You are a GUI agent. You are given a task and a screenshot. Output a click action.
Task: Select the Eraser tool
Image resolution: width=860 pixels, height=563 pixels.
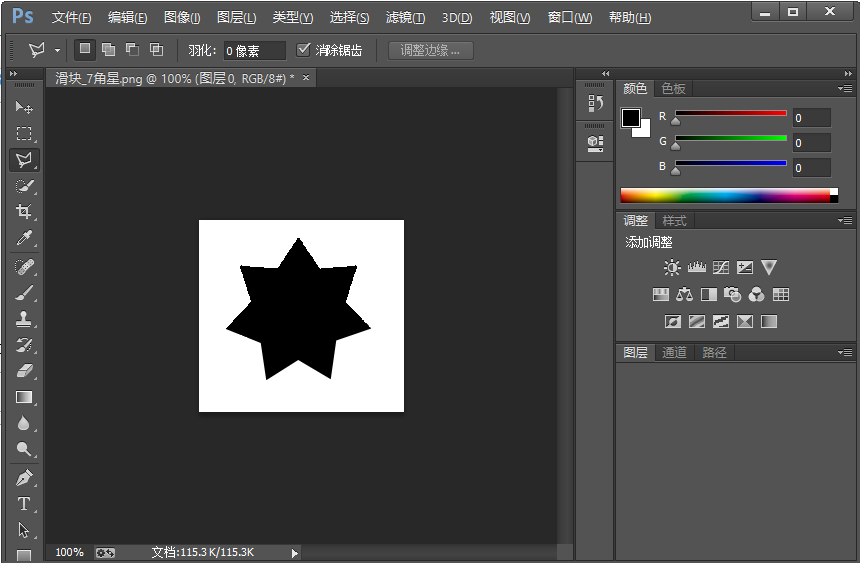pos(24,371)
